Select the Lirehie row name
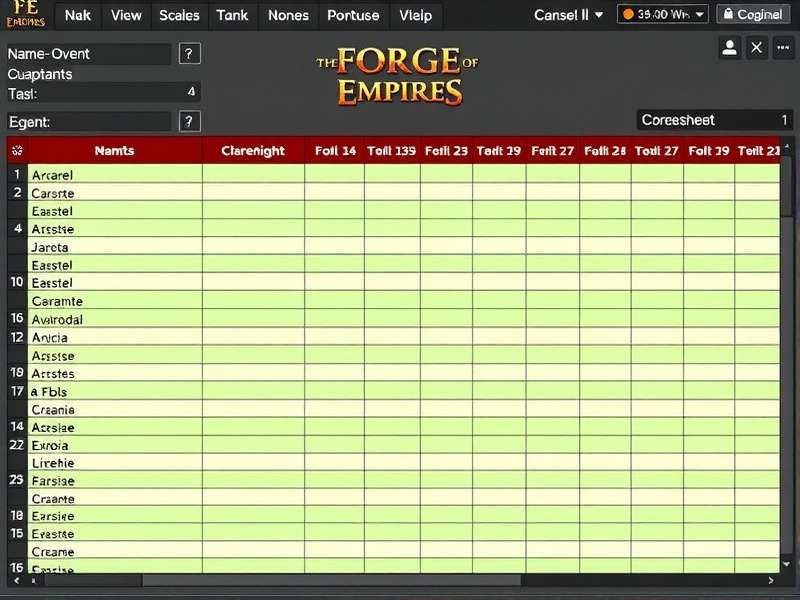The width and height of the screenshot is (800, 600). 53,463
